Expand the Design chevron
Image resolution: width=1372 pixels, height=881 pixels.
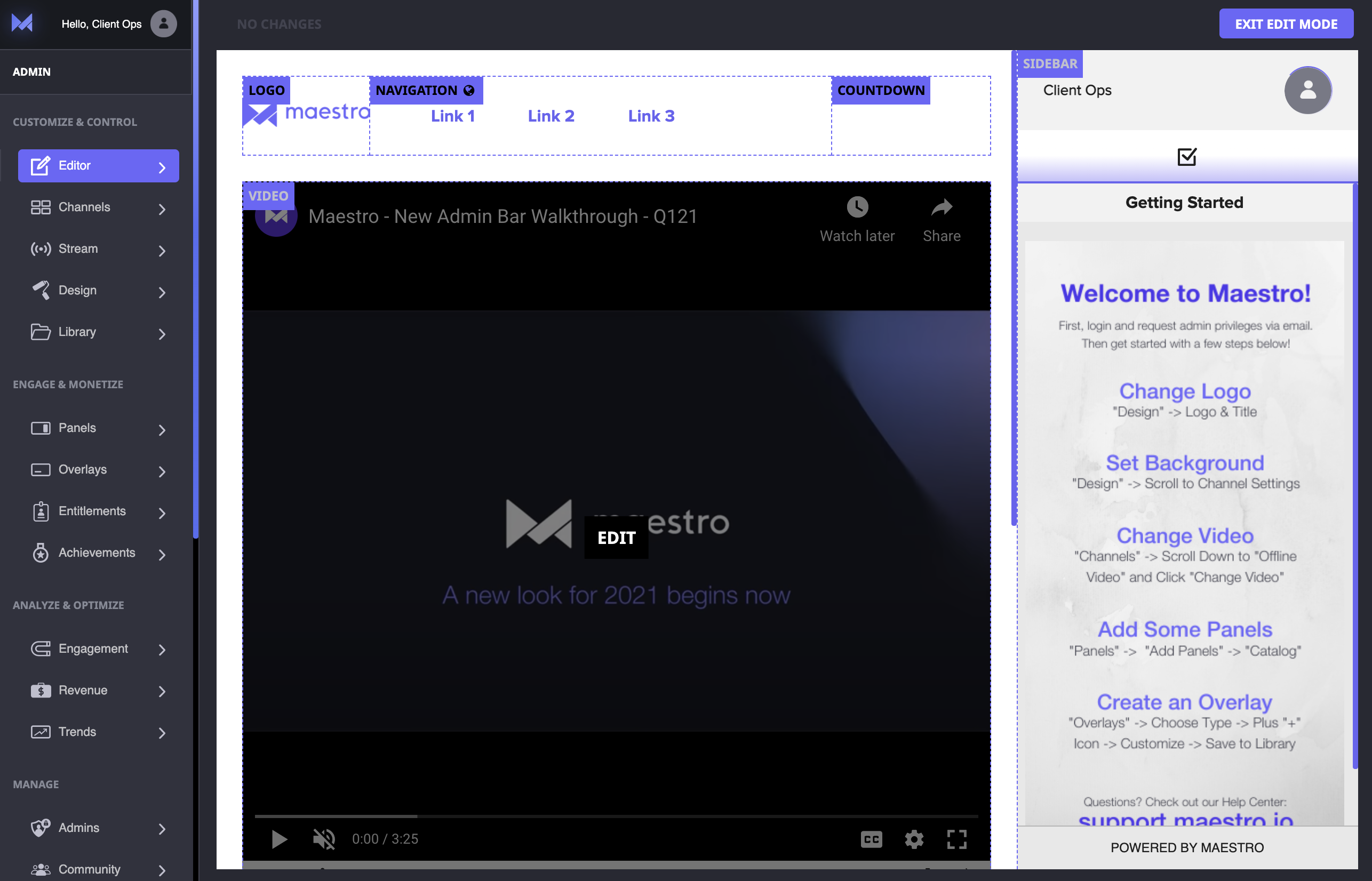point(162,292)
